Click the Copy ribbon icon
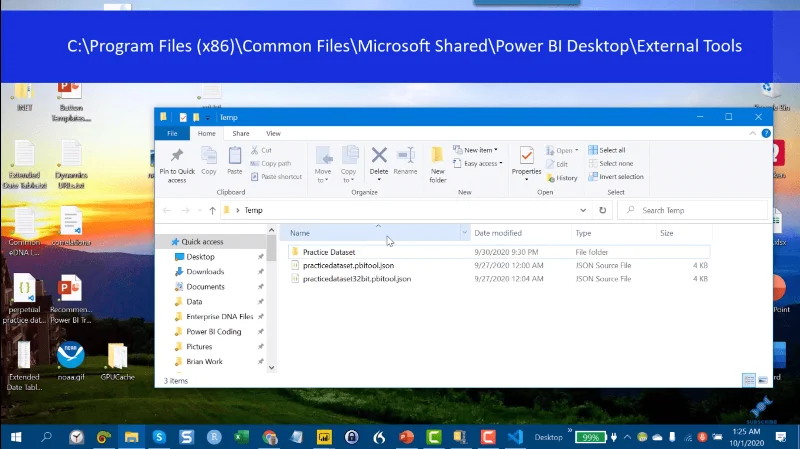 click(209, 155)
